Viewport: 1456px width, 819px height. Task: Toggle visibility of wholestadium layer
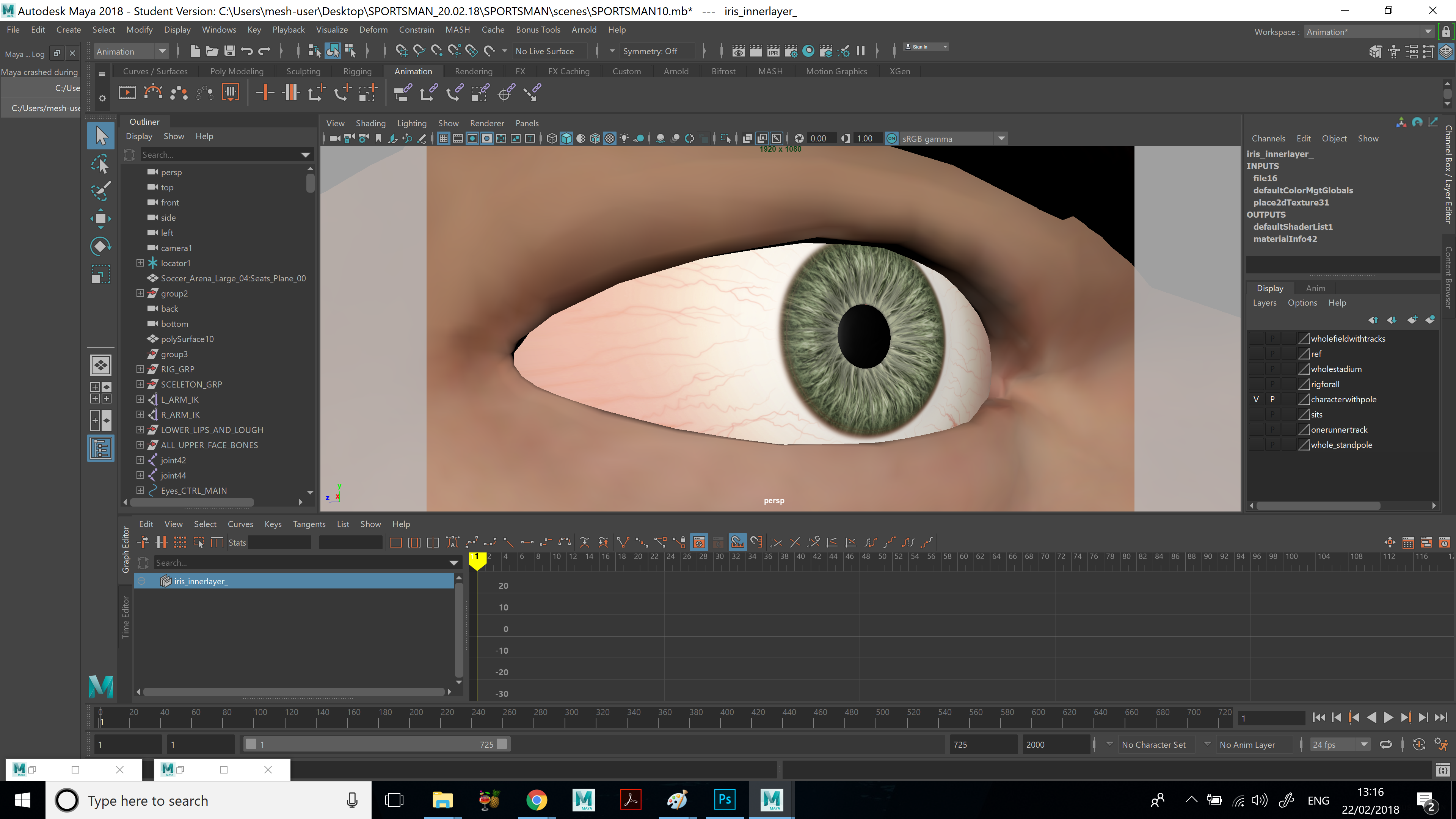coord(1256,369)
